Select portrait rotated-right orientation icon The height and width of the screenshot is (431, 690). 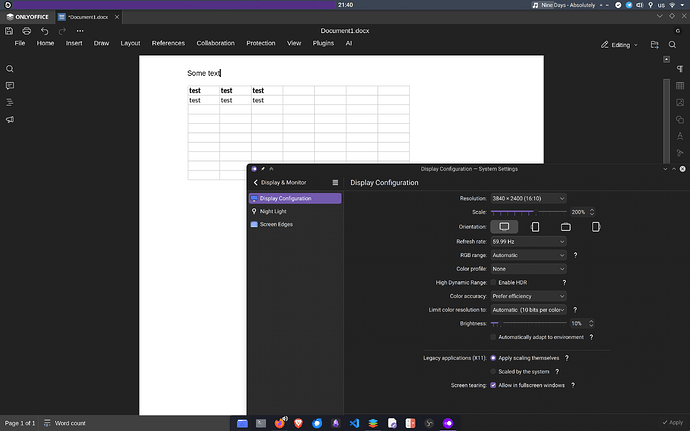coord(596,227)
